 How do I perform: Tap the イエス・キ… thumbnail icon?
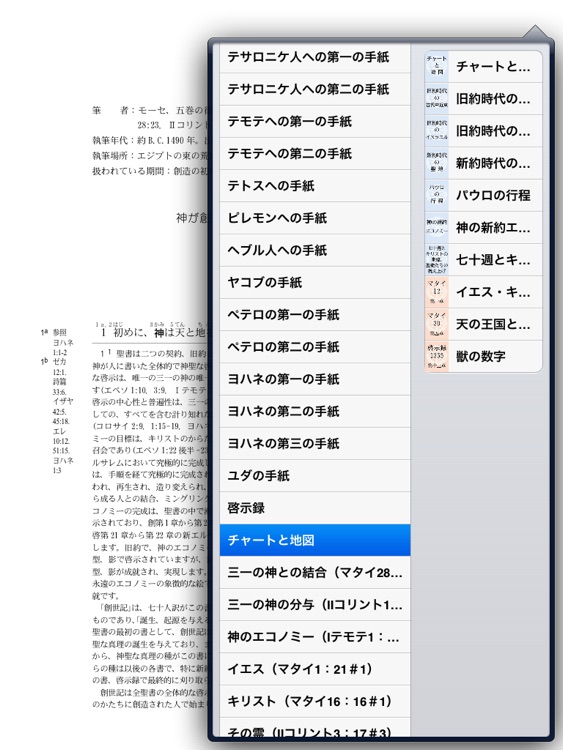(x=436, y=292)
